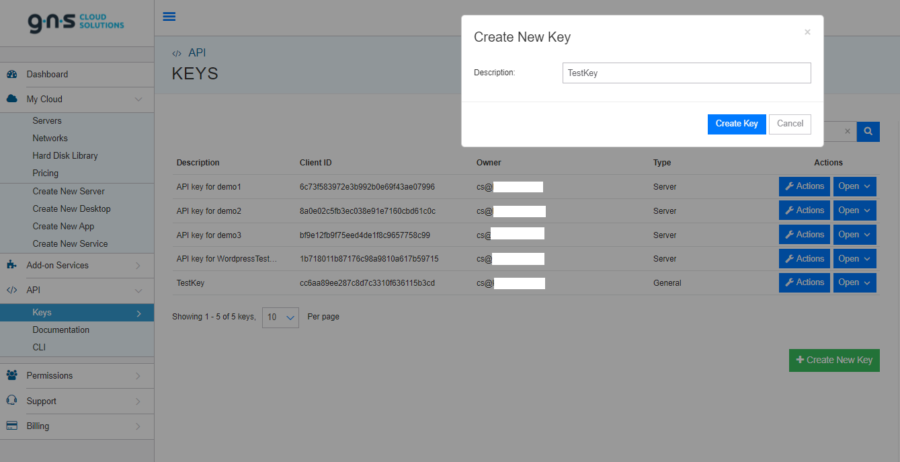Open Hard Disk Library in sidebar
Viewport: 900px width, 462px height.
point(65,156)
